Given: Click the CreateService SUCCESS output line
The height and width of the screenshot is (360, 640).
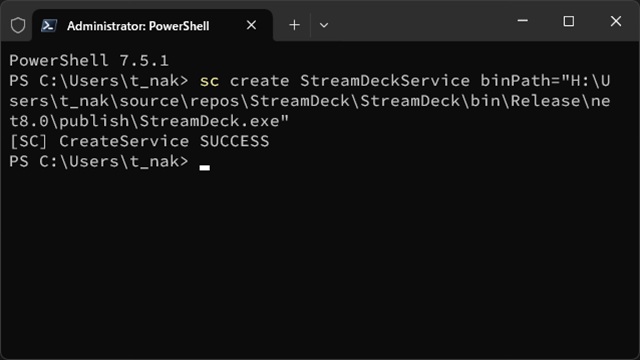Looking at the screenshot, I should [x=139, y=141].
